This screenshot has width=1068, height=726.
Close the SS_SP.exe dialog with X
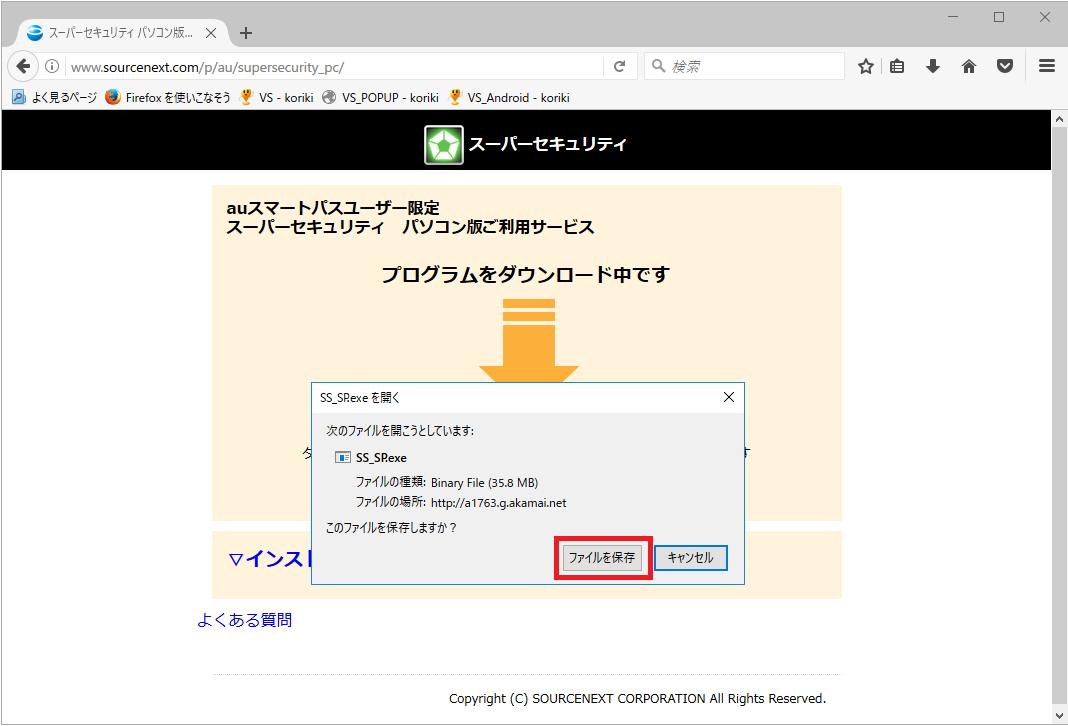(729, 397)
